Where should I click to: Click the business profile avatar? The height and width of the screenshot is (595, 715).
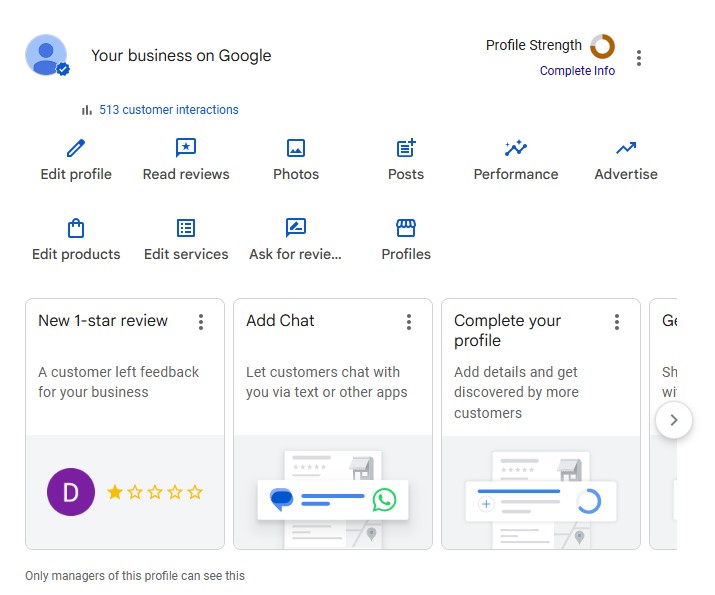point(47,55)
